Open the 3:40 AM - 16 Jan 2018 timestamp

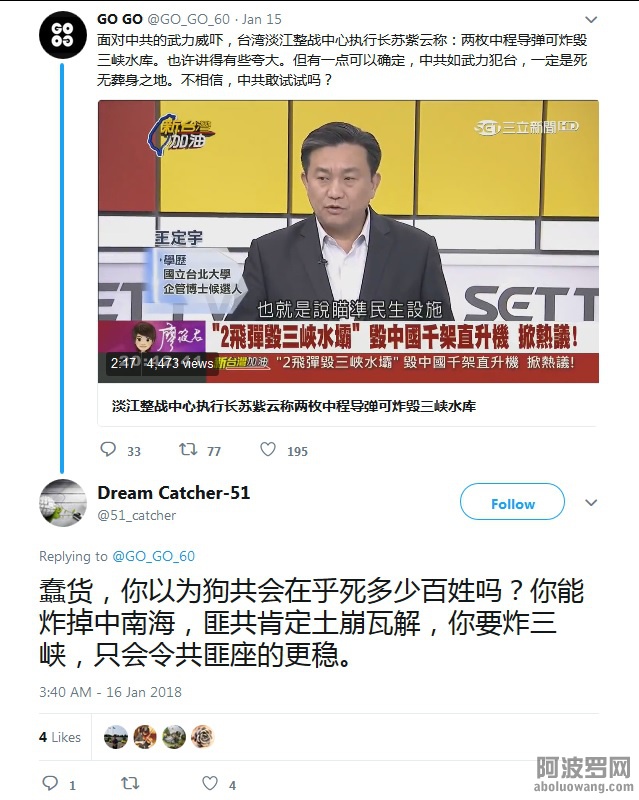(110, 692)
